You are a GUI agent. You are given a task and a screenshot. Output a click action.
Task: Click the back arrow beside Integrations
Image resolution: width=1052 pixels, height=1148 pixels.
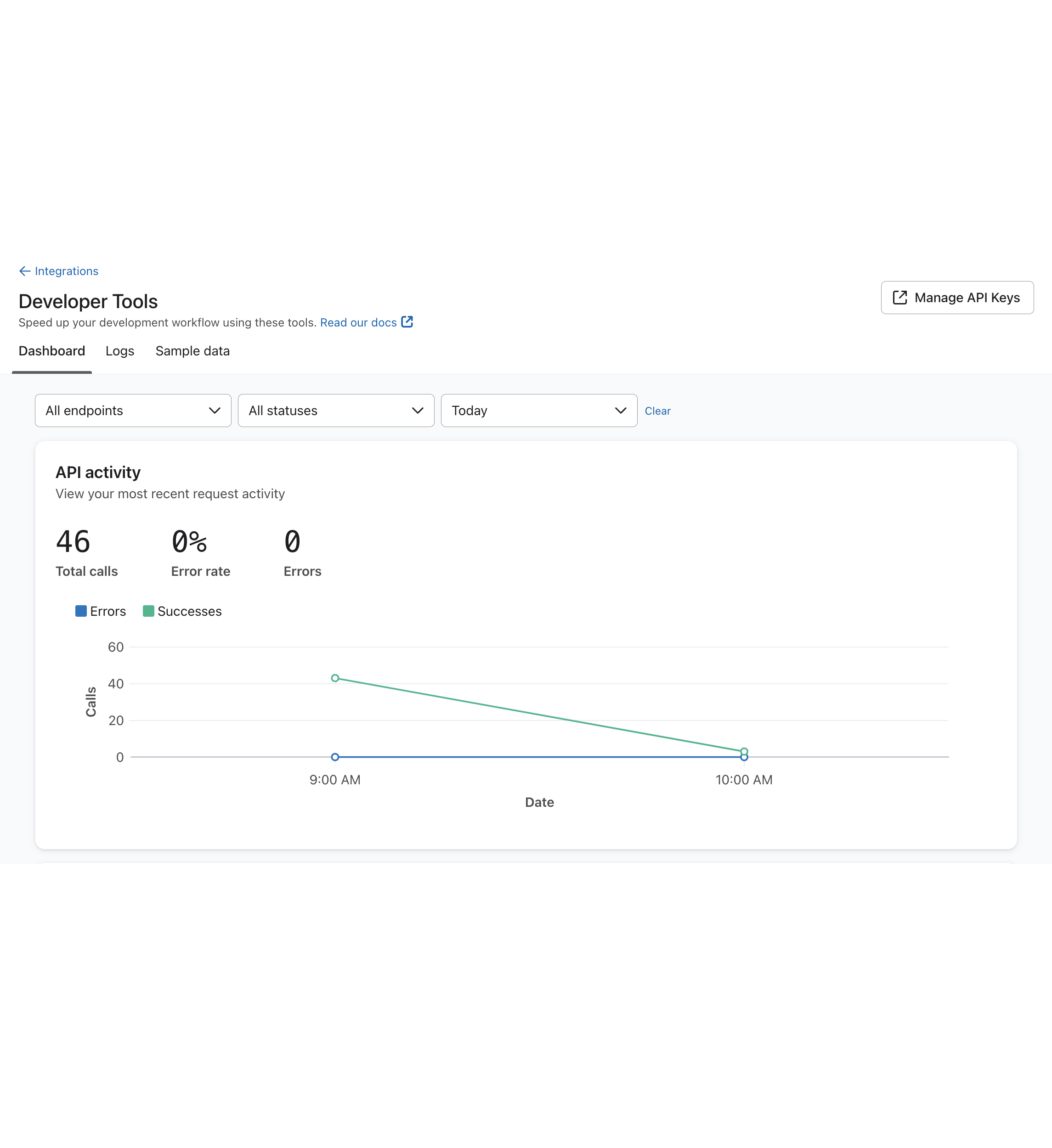[x=24, y=271]
